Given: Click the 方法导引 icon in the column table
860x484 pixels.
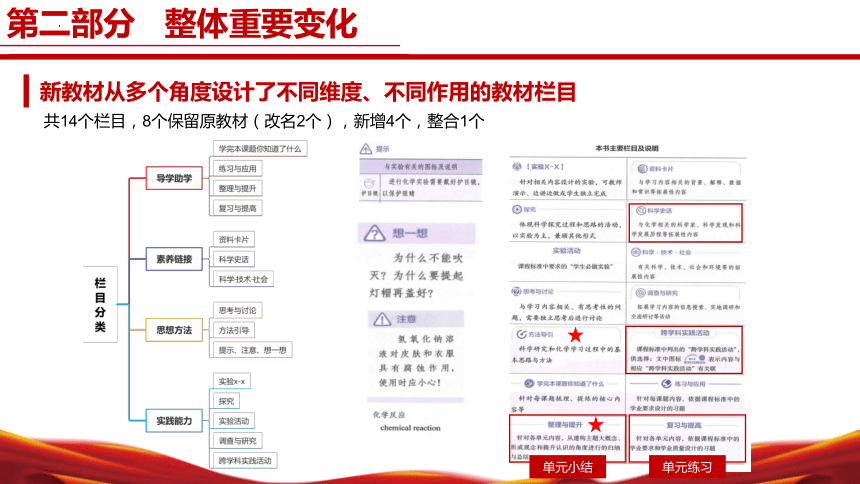Looking at the screenshot, I should click(x=522, y=334).
